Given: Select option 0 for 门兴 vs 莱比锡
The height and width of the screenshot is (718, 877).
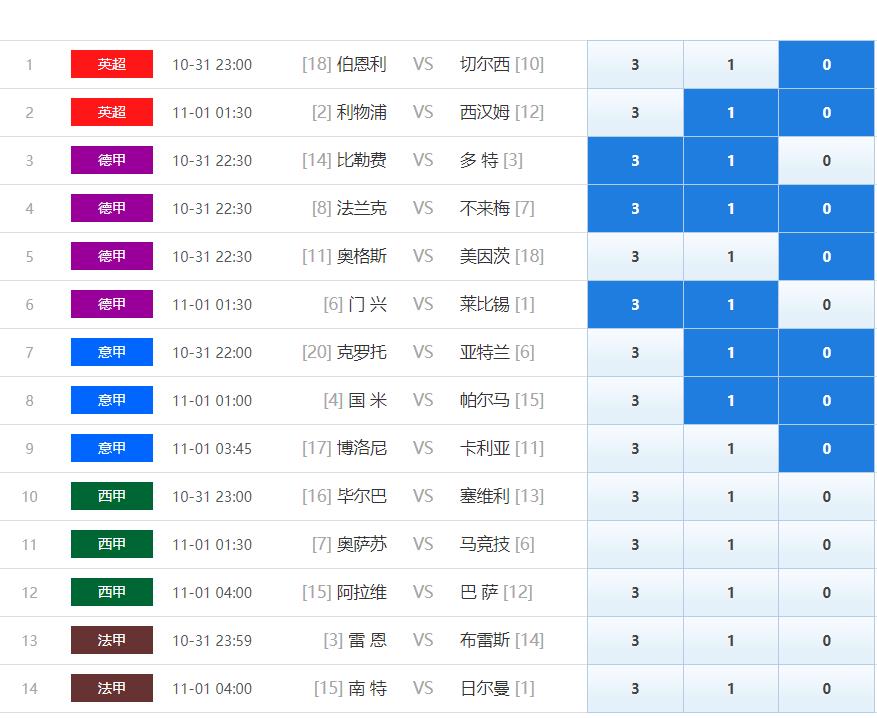Looking at the screenshot, I should 826,305.
